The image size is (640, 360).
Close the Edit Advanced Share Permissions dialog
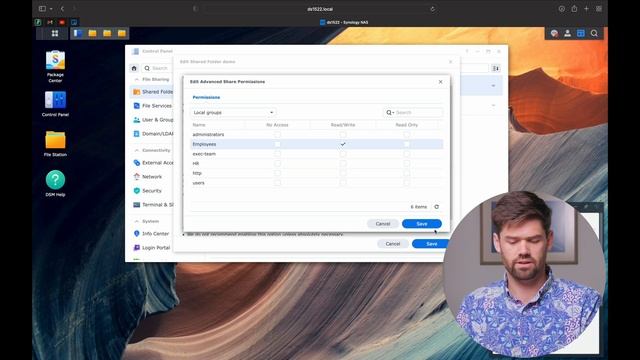pyautogui.click(x=440, y=82)
